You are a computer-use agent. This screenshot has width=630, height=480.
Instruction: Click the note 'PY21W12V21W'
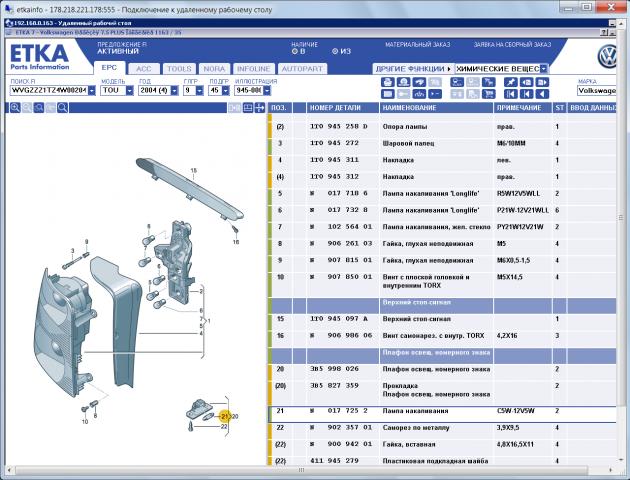(x=520, y=227)
